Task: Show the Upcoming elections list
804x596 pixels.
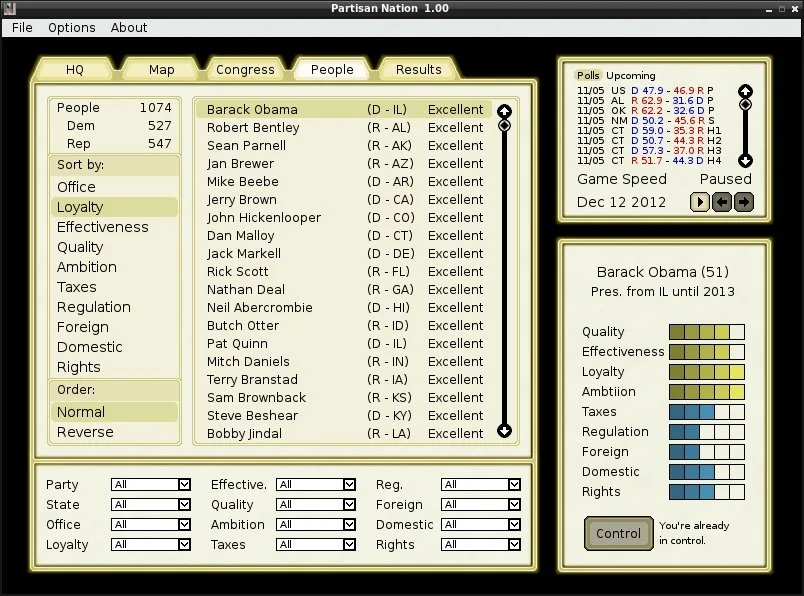Action: point(631,76)
